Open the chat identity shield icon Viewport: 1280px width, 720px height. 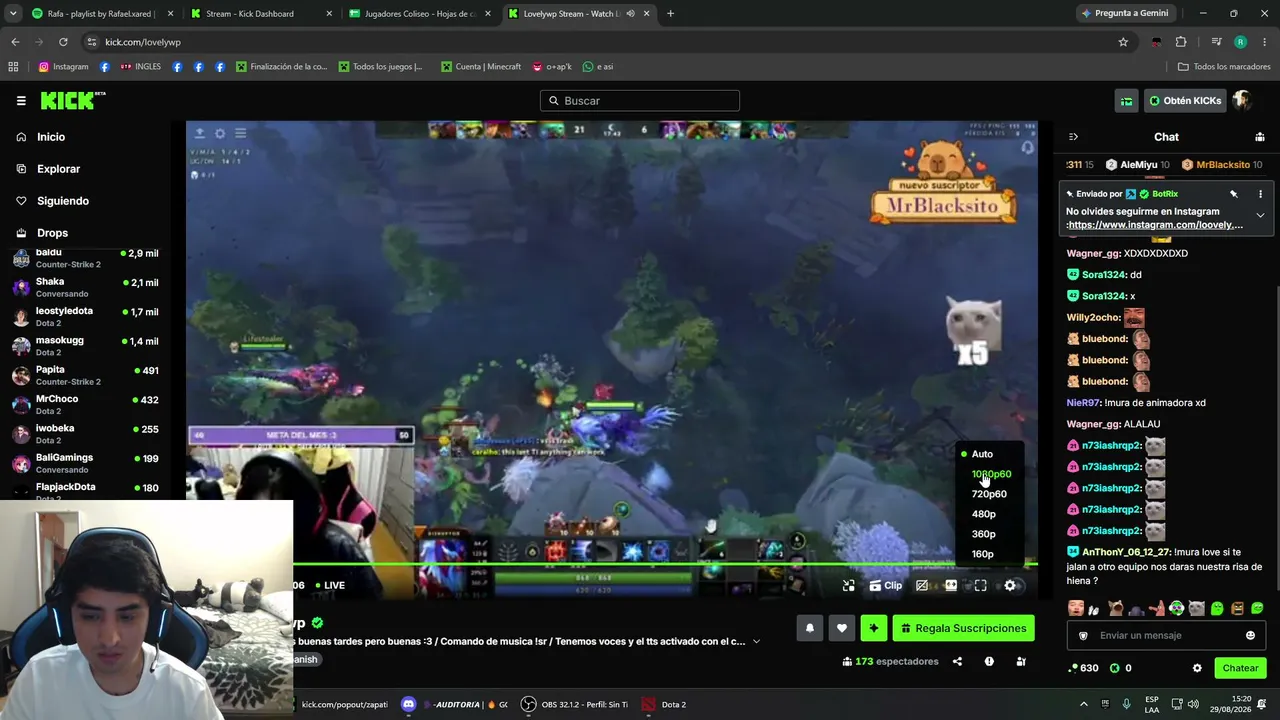pos(1083,635)
